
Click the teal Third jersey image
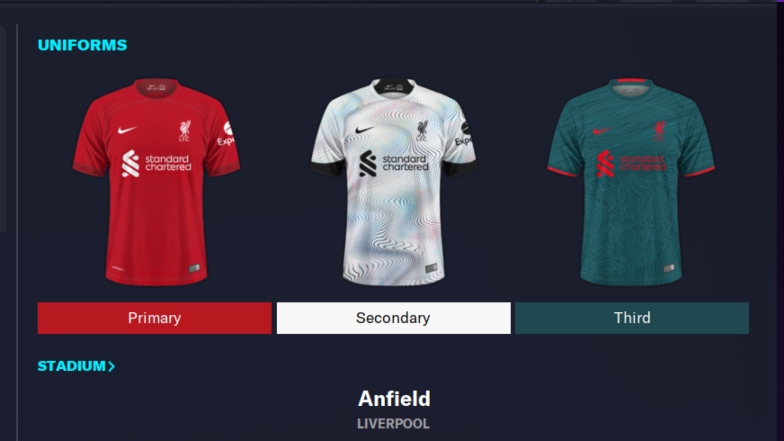[x=630, y=182]
